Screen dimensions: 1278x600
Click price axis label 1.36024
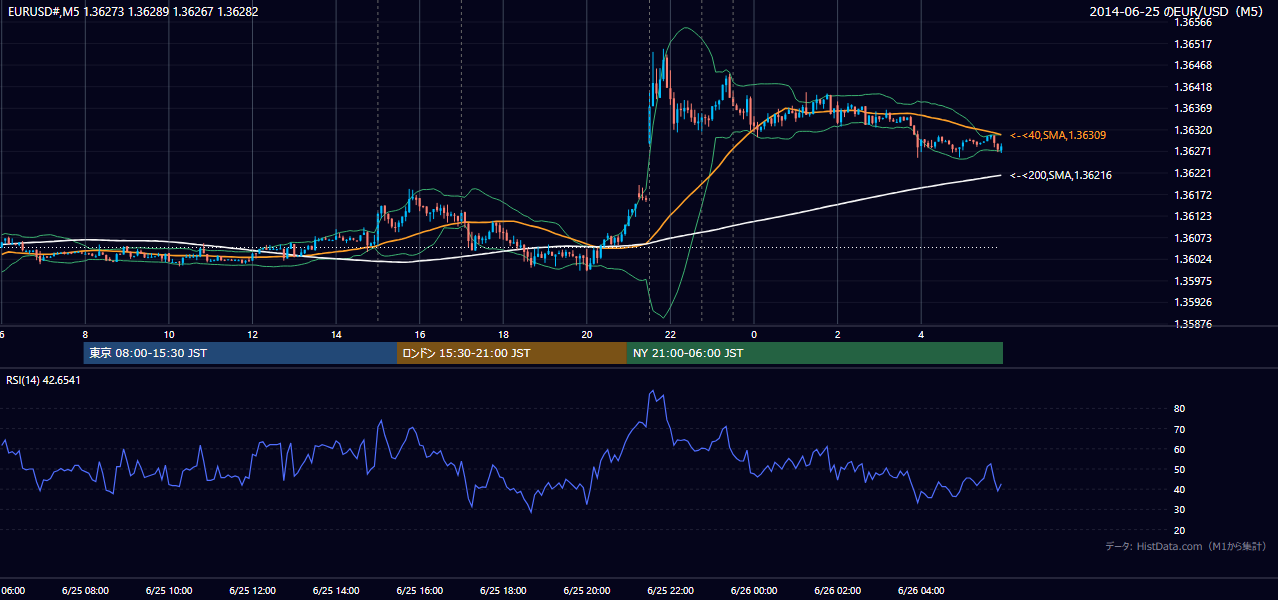(x=1193, y=259)
